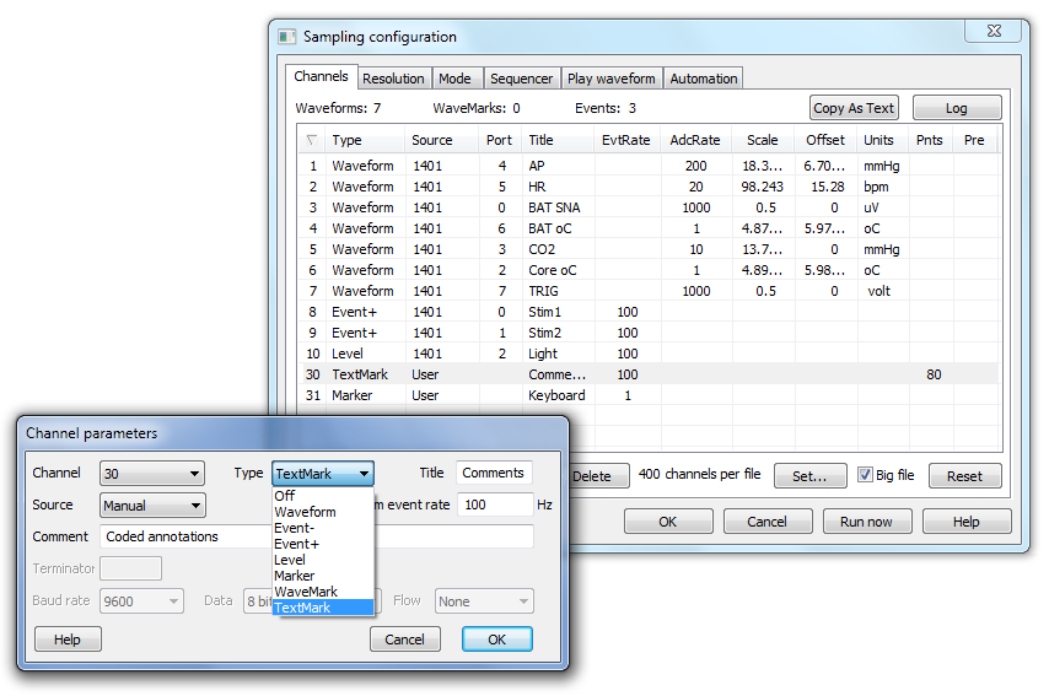Switch to the Play waveform tab

click(x=611, y=78)
